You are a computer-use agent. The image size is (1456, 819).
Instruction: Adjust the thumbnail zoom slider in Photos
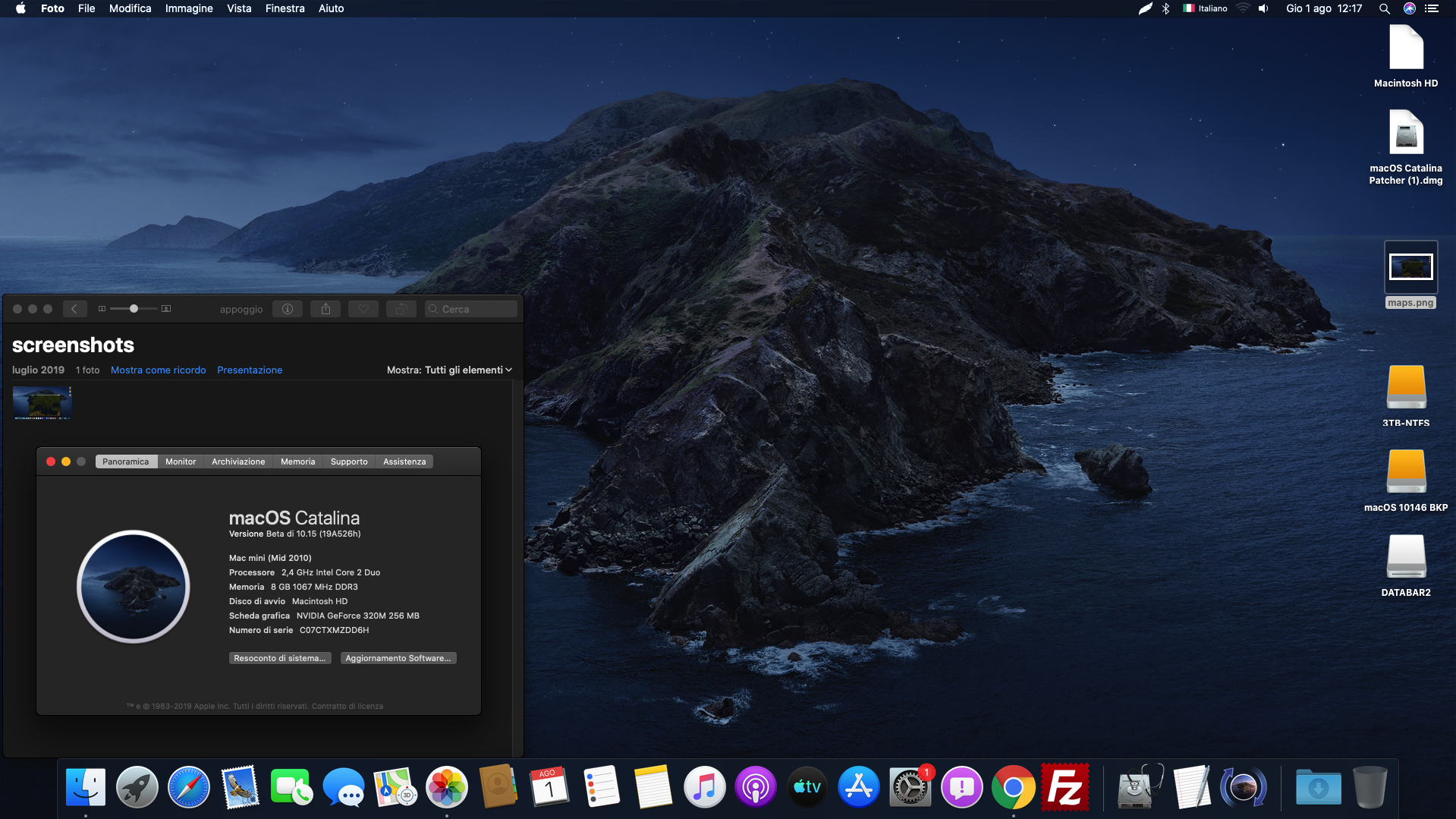[134, 309]
